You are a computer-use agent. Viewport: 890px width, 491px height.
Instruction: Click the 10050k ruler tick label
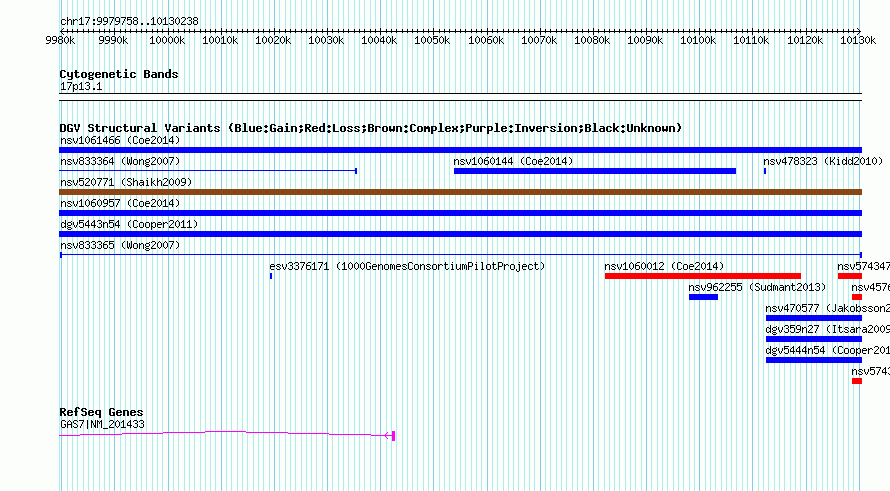point(432,40)
